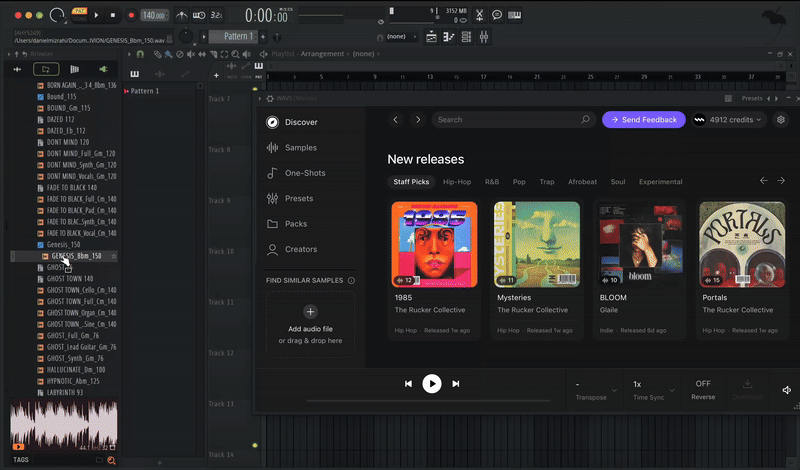Screen dimensions: 800x470
Task: Click info icon beside Find Similar Samples
Action: [351, 280]
